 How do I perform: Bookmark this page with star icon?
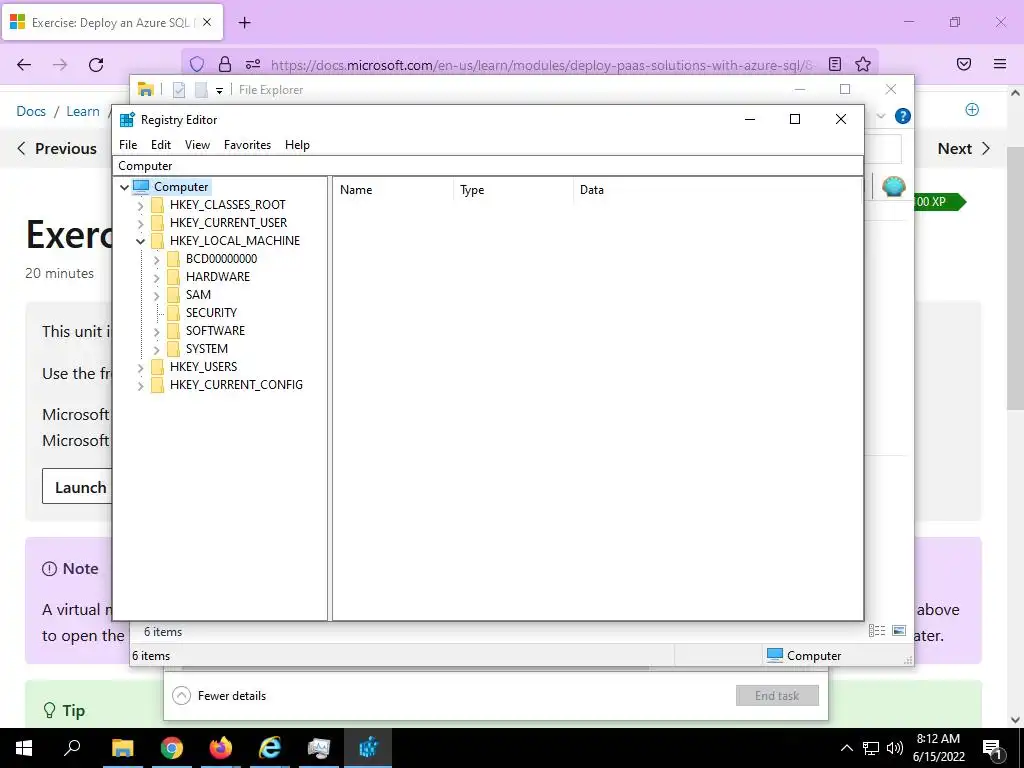(863, 64)
